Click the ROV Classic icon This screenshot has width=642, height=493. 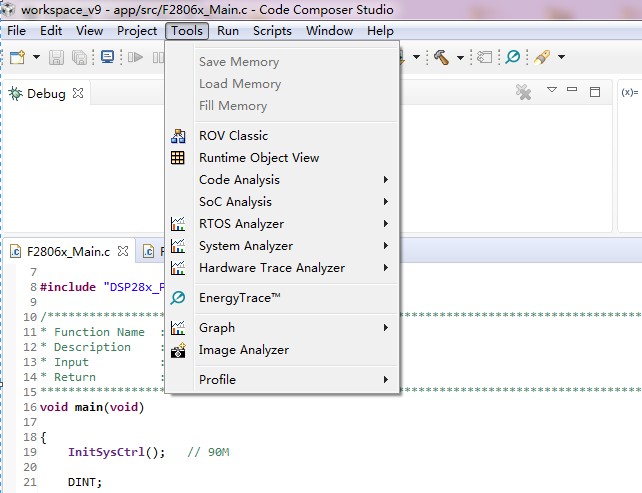(x=178, y=136)
